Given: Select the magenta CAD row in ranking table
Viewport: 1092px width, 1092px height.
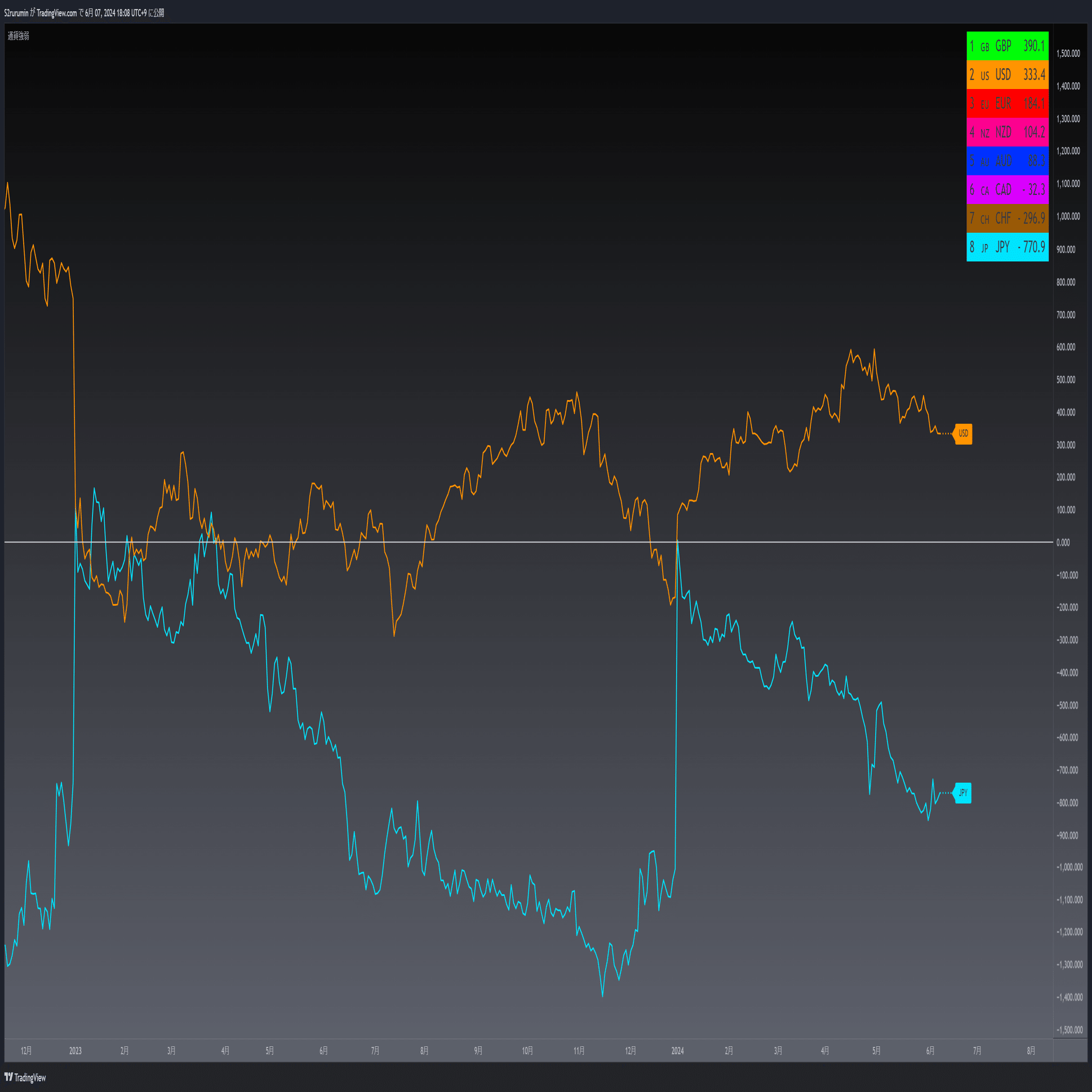Looking at the screenshot, I should (1007, 189).
